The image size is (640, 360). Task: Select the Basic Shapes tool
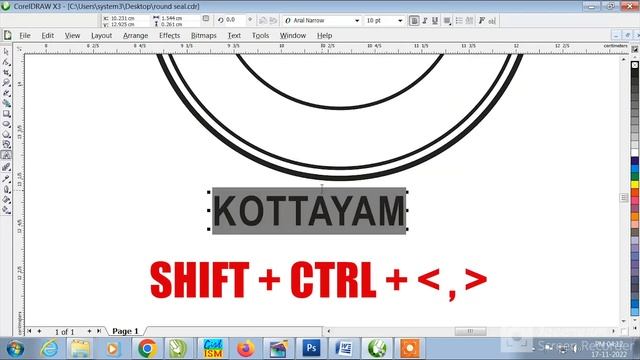click(6, 144)
